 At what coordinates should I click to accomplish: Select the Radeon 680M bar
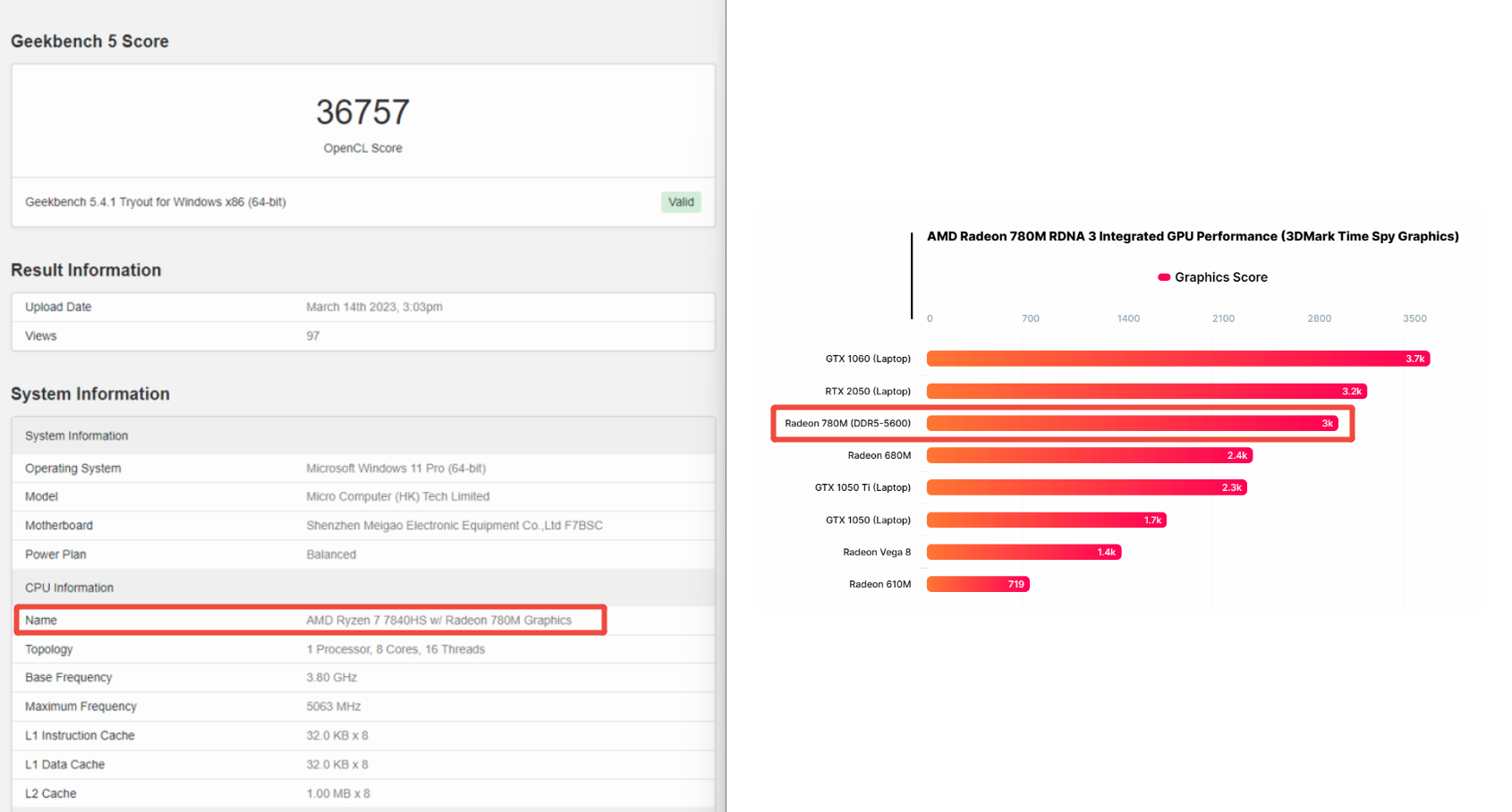1089,455
